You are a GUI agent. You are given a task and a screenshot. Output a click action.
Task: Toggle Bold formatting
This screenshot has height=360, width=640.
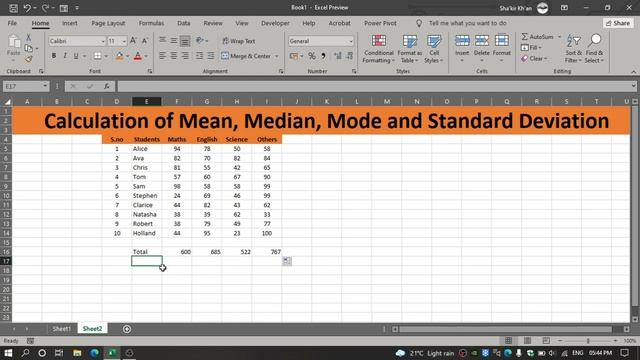pos(53,56)
